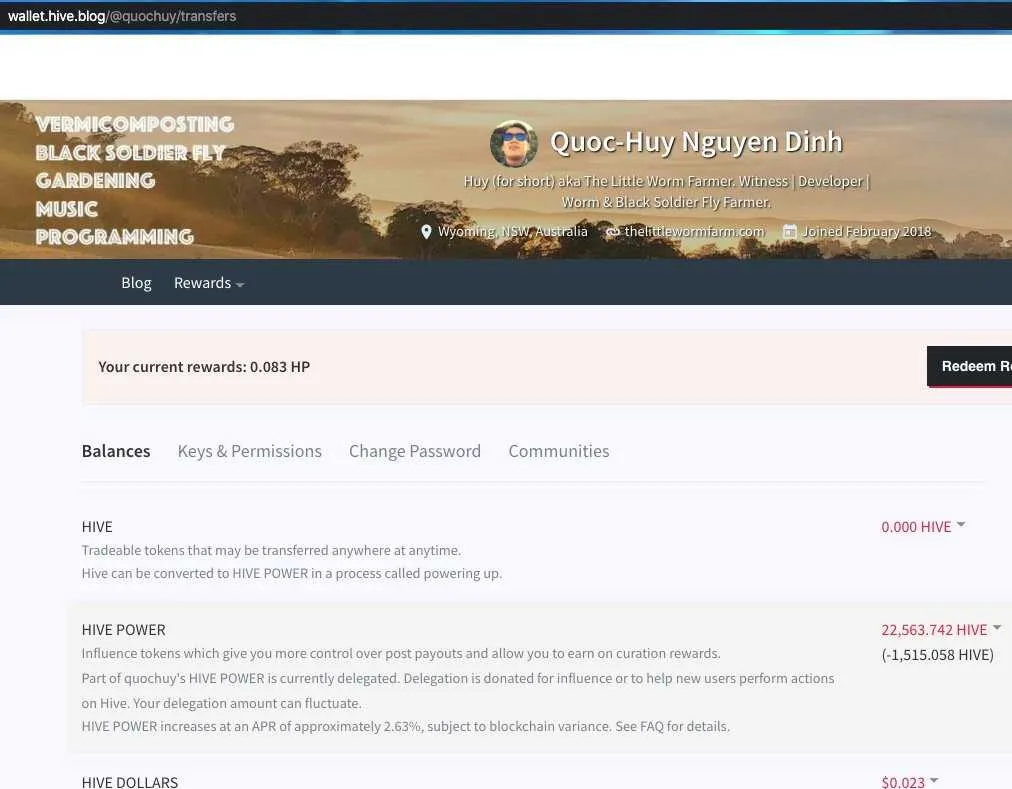Open thelittlewormfarm.com website link
This screenshot has width=1012, height=789.
pyautogui.click(x=694, y=232)
